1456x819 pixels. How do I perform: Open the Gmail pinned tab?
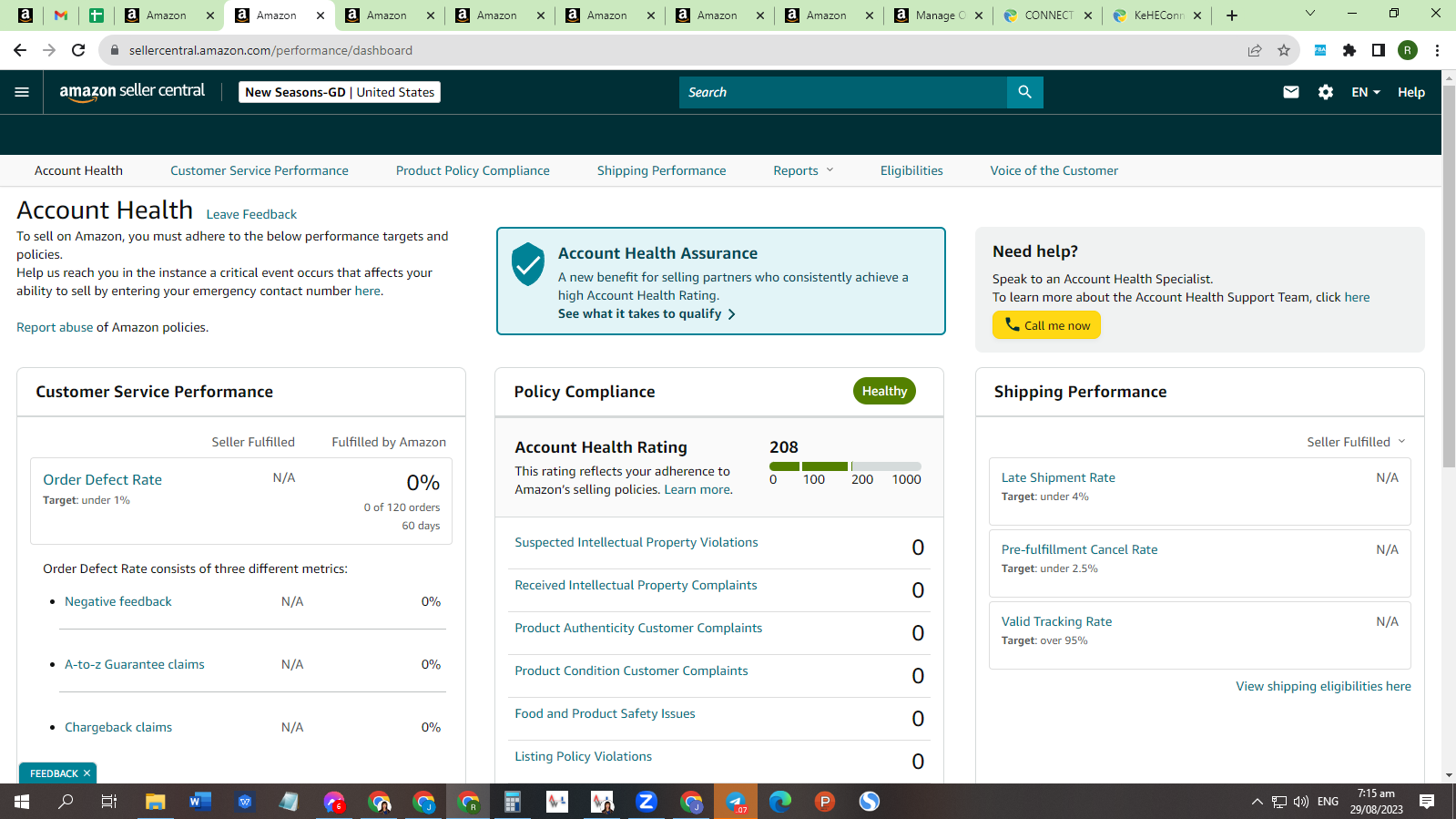61,15
